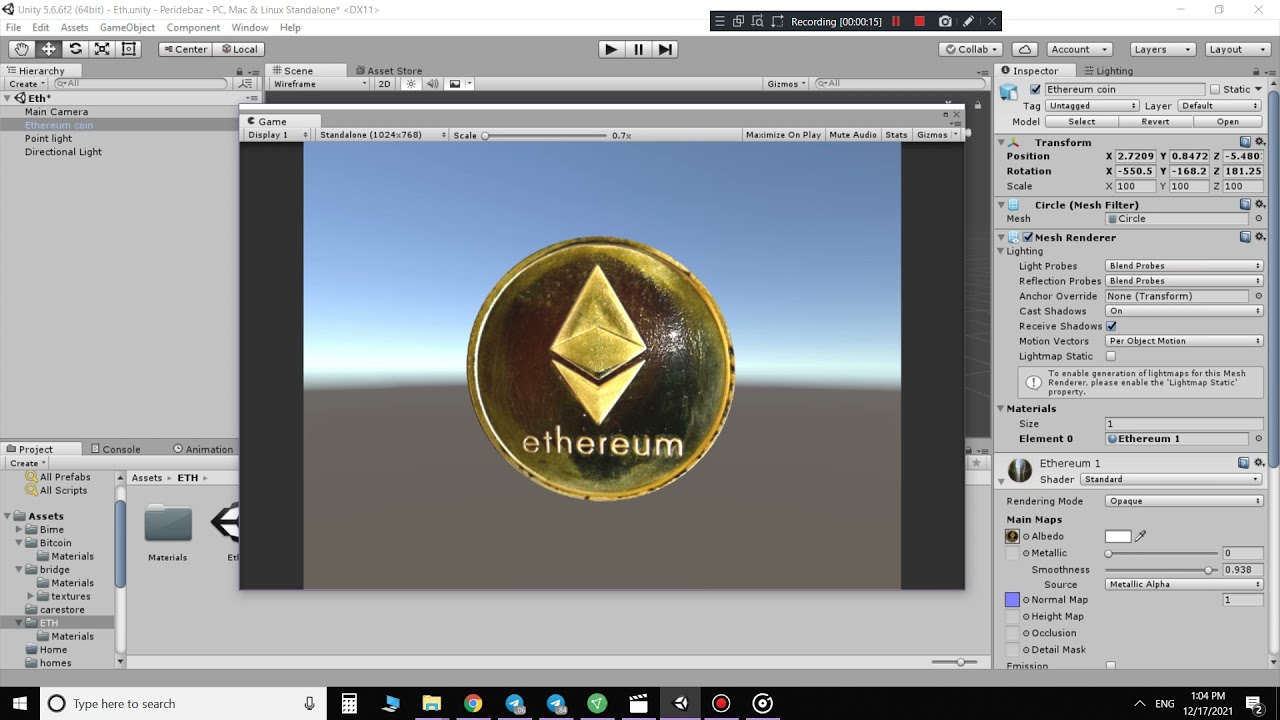Open Mesh Filter gear settings
This screenshot has width=1280, height=720.
(1260, 204)
